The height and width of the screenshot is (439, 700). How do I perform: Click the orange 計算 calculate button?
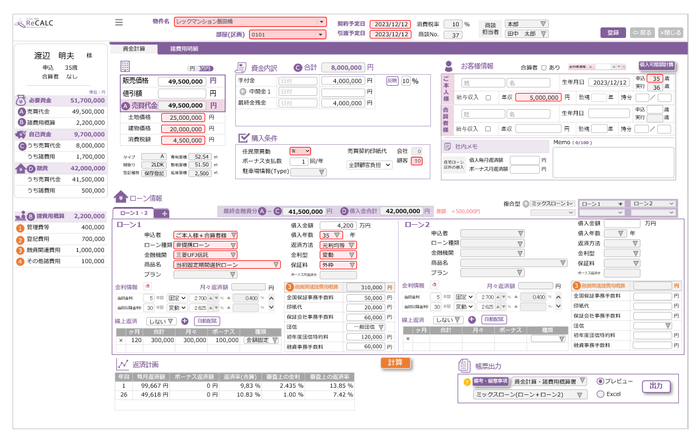397,362
